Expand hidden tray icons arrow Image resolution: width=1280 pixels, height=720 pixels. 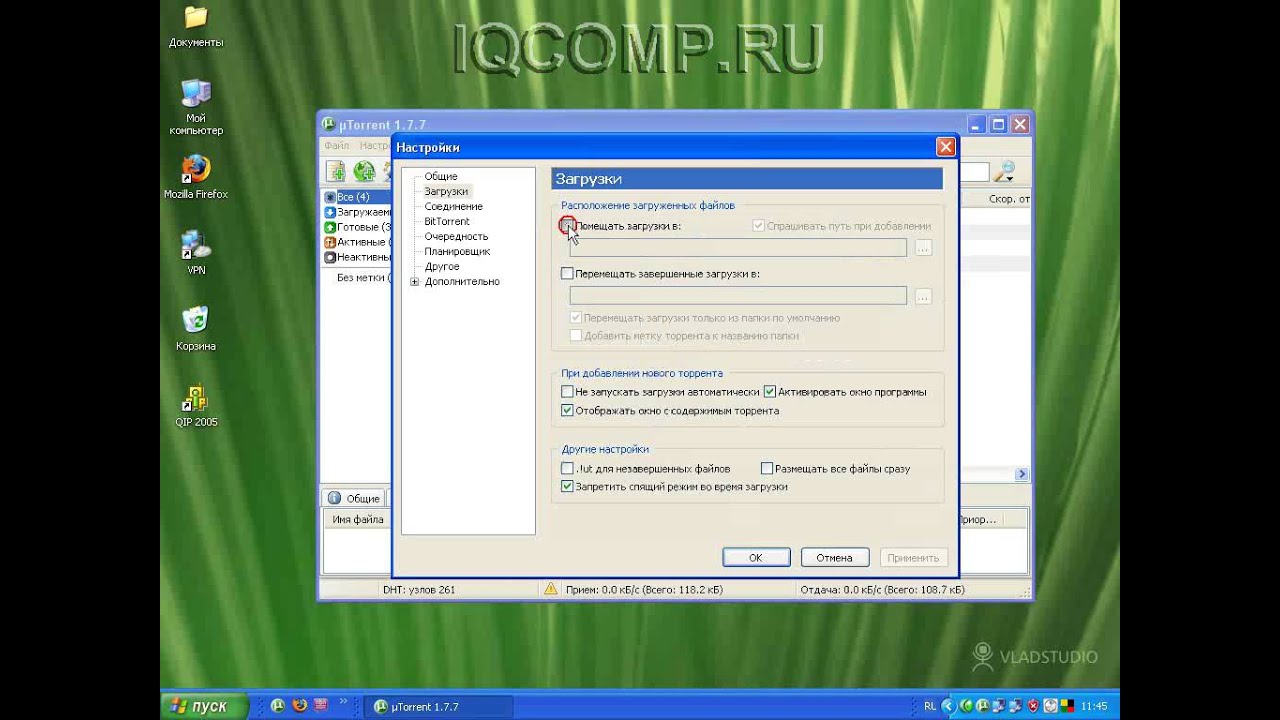coord(947,706)
